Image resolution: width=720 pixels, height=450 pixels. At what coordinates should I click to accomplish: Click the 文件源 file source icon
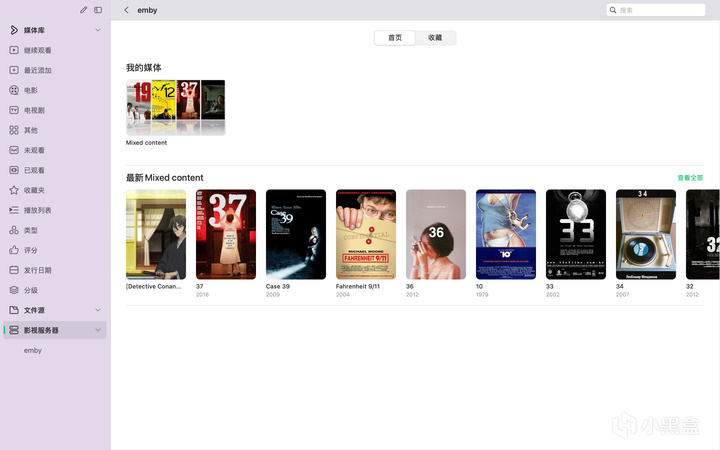(x=14, y=310)
